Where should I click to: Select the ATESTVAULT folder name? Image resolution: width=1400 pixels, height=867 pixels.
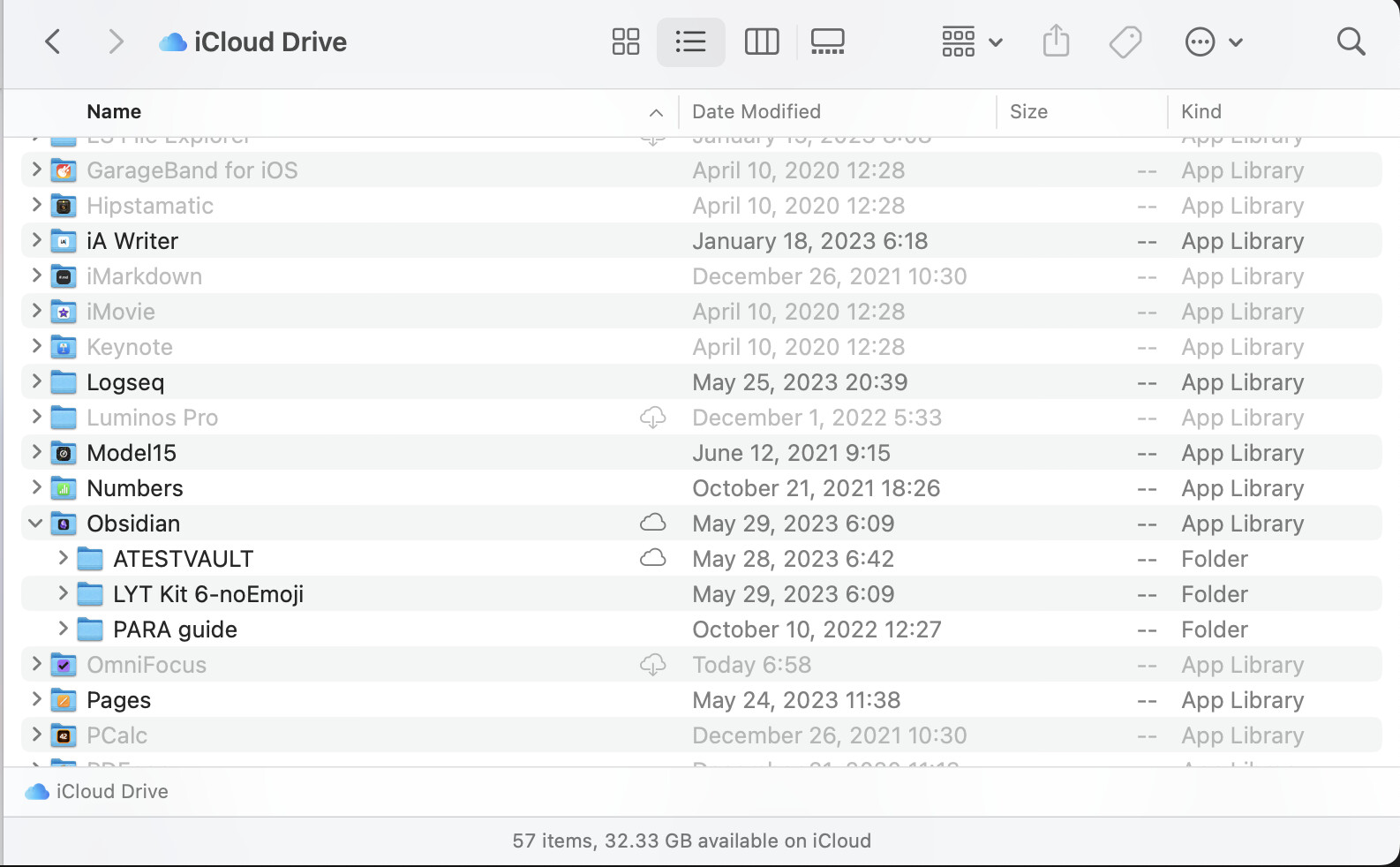(x=183, y=559)
